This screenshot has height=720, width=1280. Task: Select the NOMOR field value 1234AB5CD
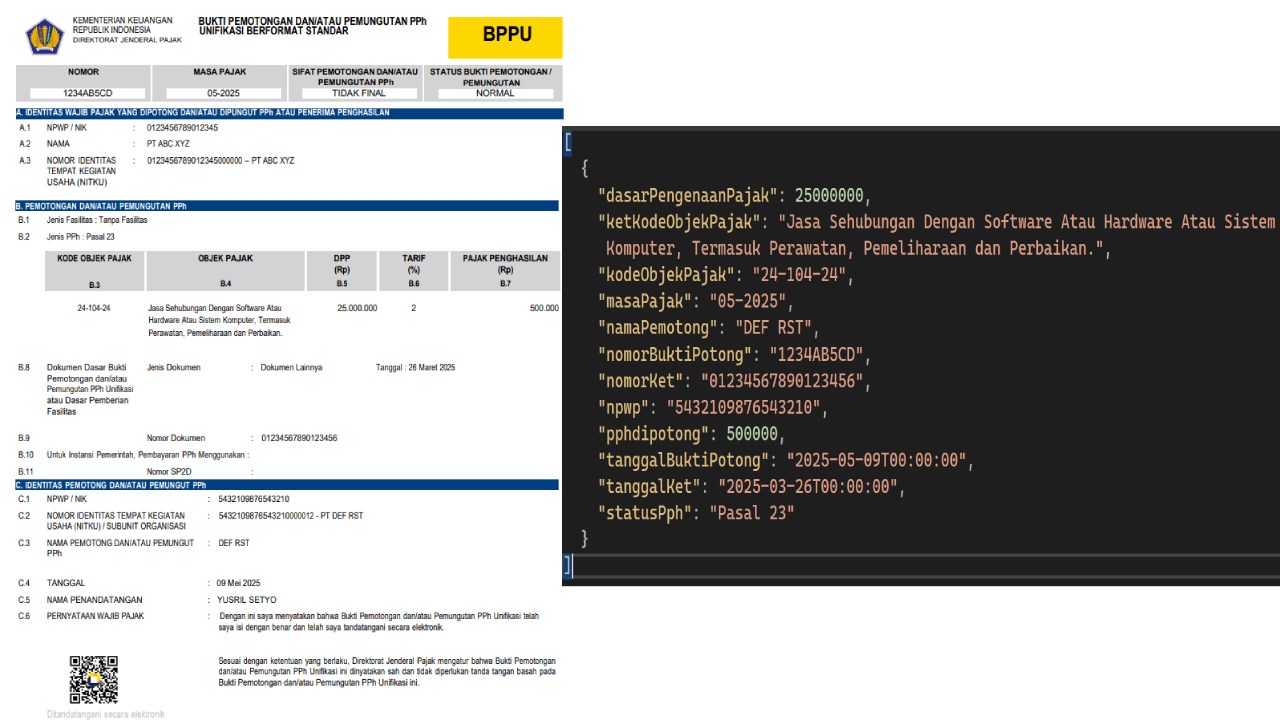pos(83,93)
